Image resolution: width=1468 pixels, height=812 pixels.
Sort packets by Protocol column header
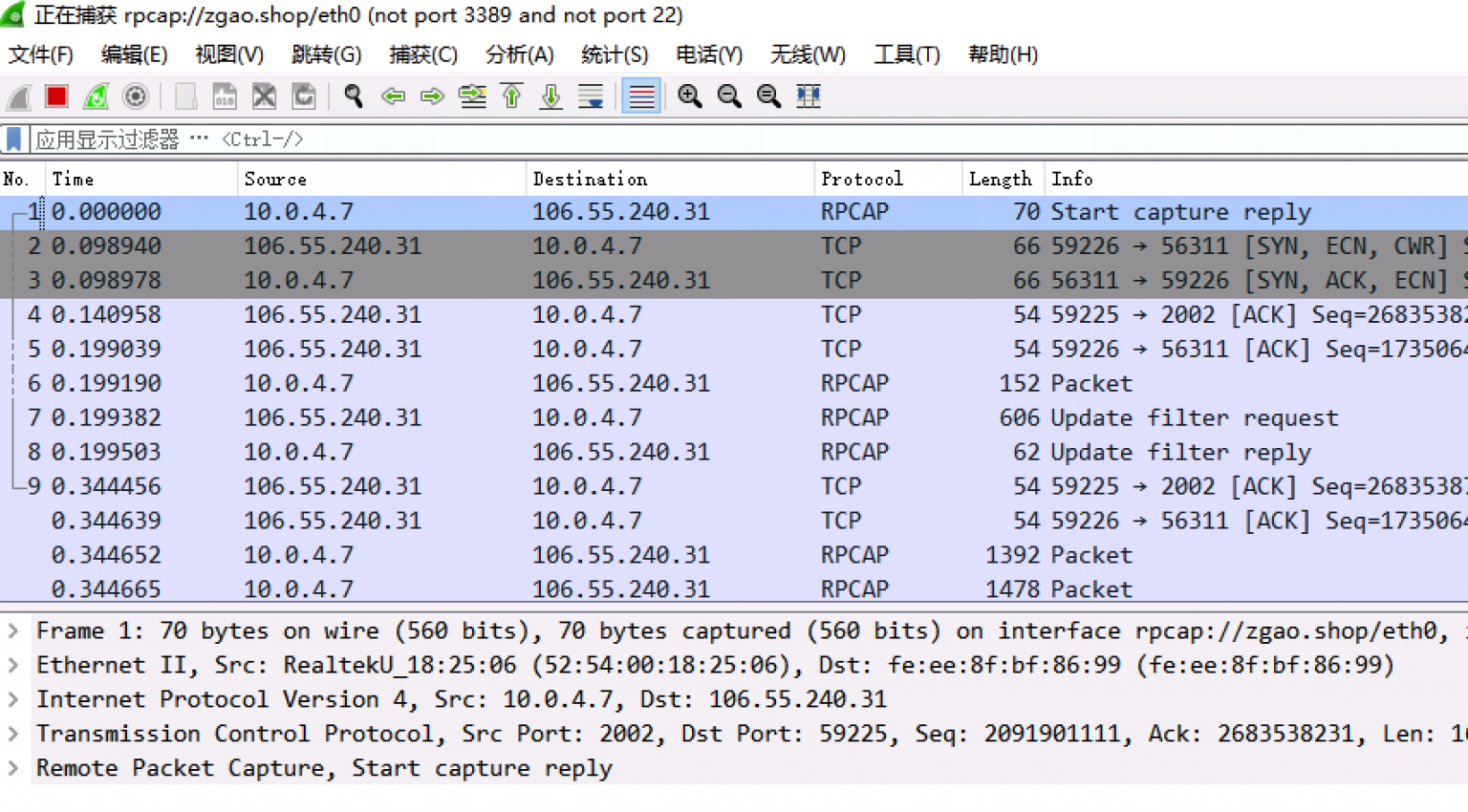pyautogui.click(x=861, y=179)
